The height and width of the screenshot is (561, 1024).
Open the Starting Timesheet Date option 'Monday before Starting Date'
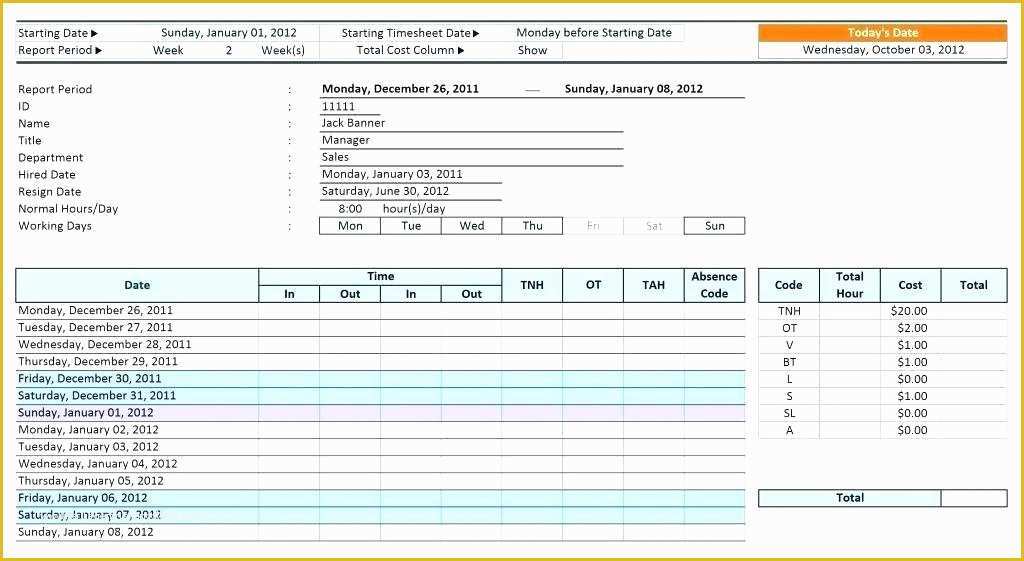click(x=594, y=33)
